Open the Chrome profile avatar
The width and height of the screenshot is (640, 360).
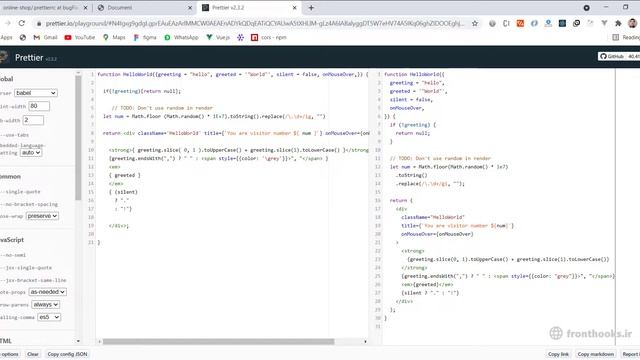pos(632,23)
